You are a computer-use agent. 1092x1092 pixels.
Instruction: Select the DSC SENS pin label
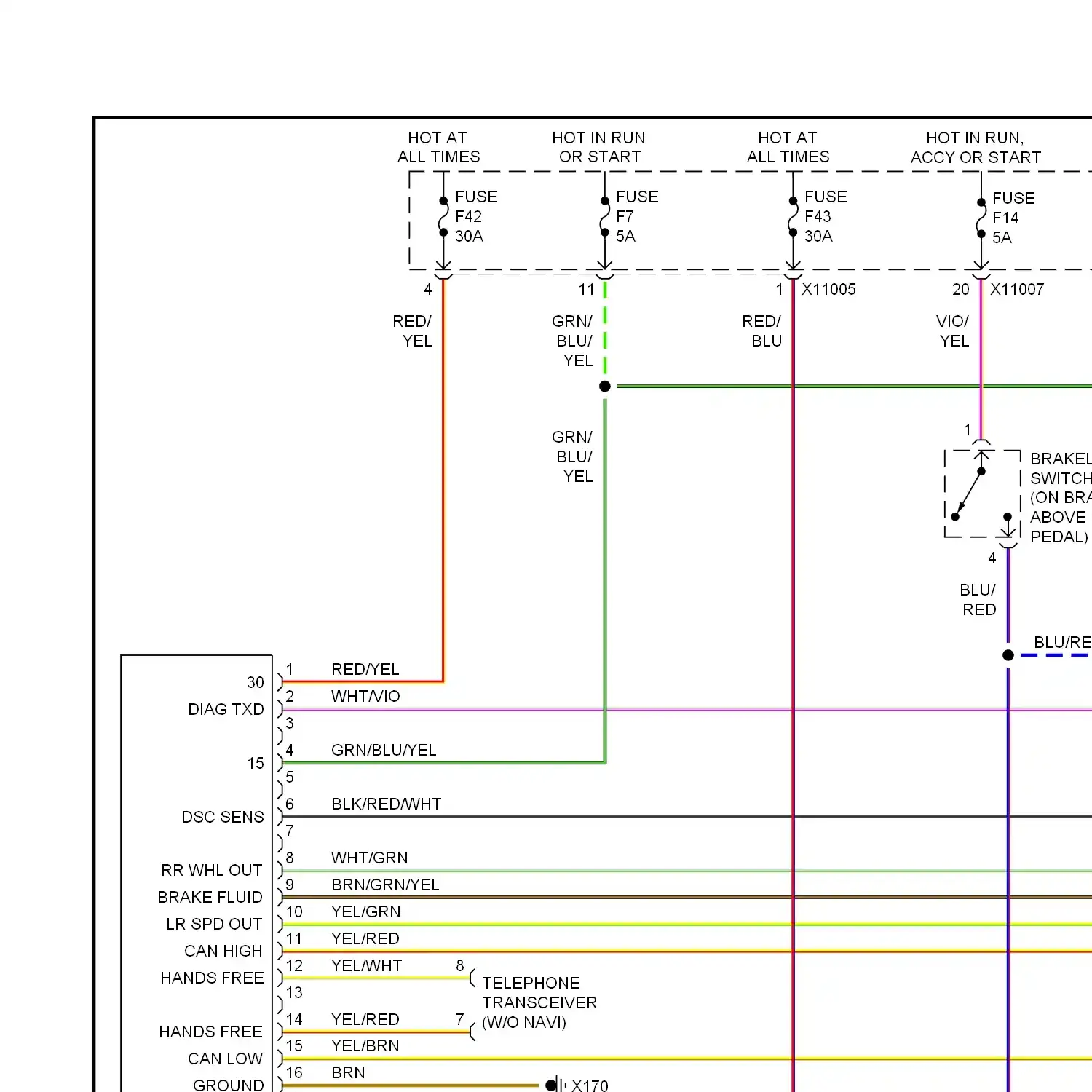223,817
